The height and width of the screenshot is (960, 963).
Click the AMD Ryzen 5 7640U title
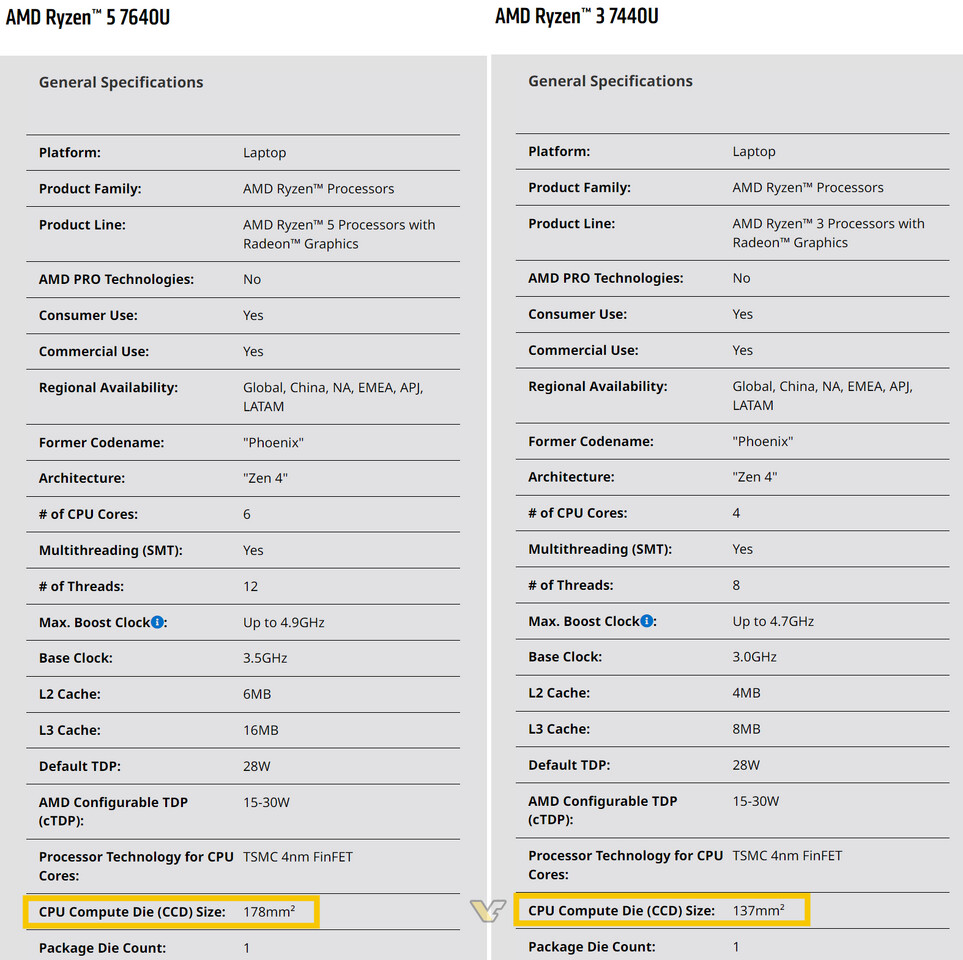click(x=88, y=18)
